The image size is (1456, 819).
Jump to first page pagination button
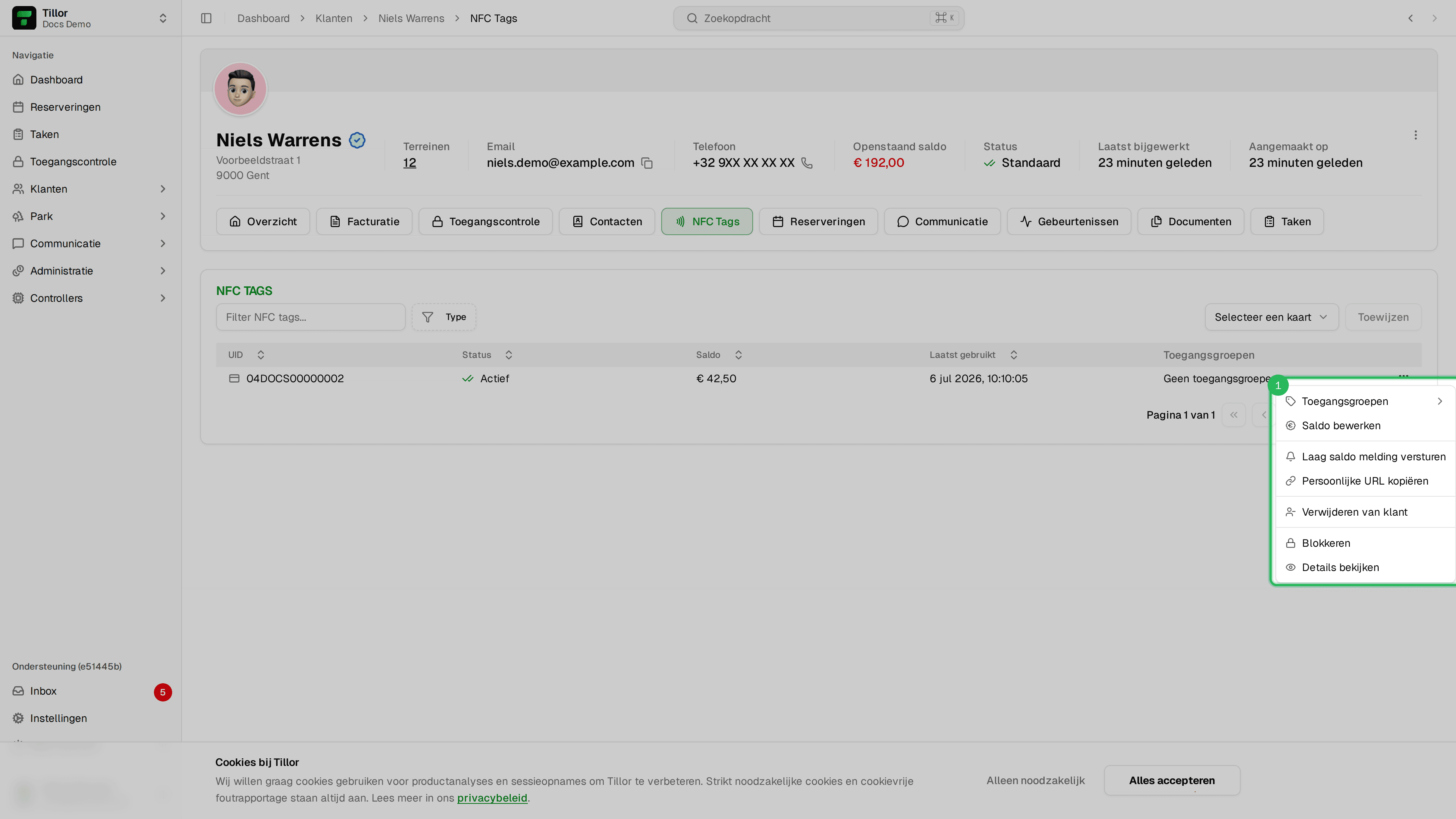[x=1234, y=415]
